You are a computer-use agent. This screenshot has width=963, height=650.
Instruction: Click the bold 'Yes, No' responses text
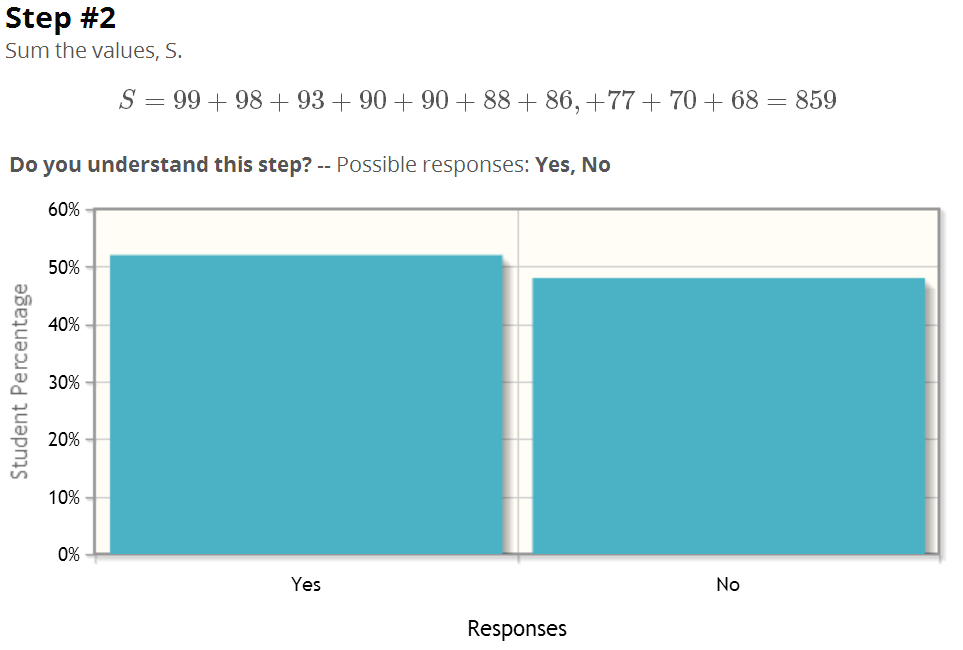(x=572, y=165)
